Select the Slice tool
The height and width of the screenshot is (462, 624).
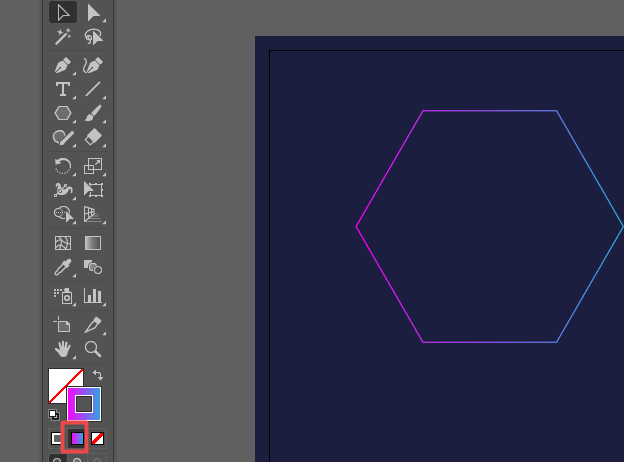[93, 325]
